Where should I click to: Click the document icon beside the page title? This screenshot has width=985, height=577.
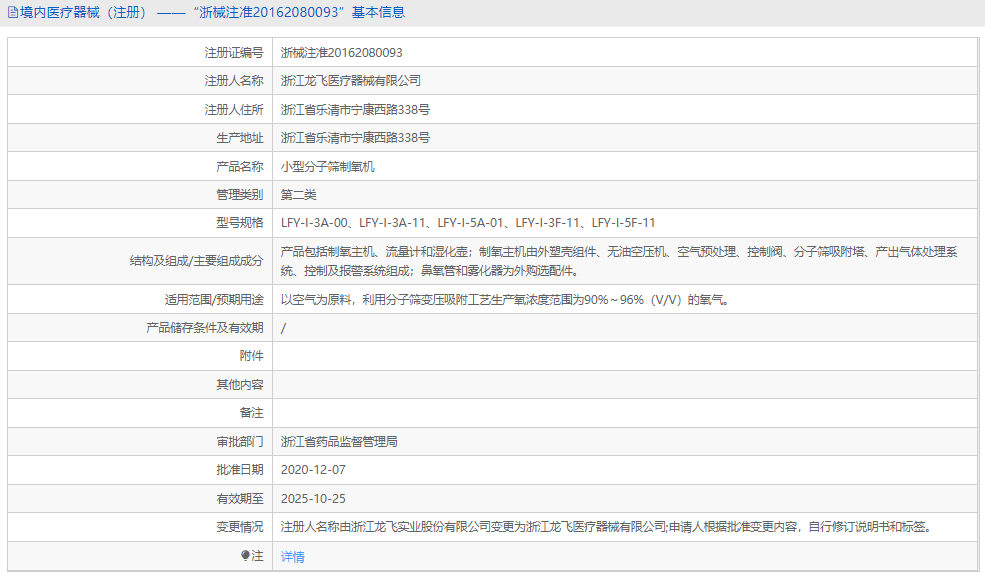tap(13, 11)
